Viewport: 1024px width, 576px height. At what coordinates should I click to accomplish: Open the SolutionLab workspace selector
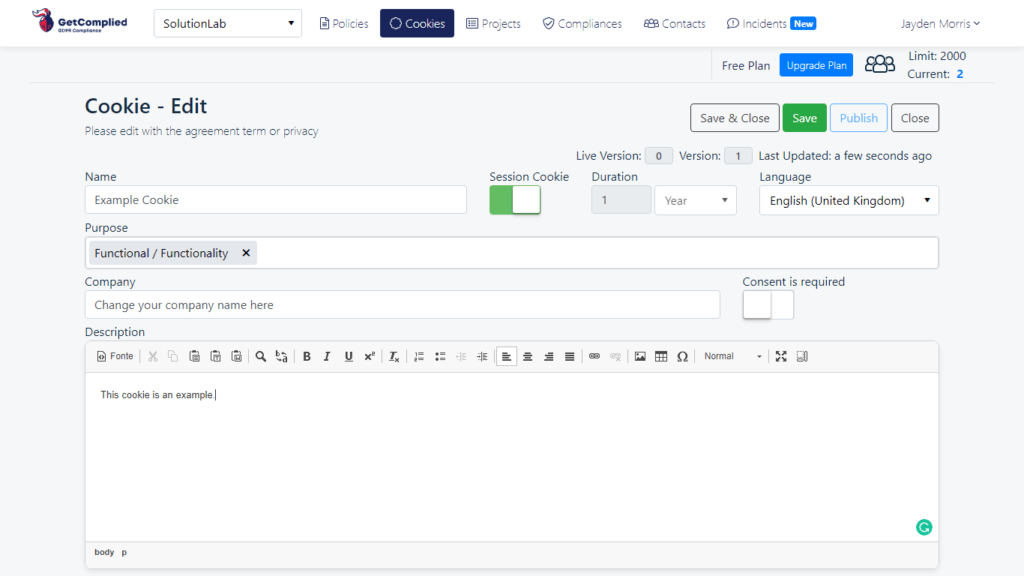pyautogui.click(x=227, y=22)
